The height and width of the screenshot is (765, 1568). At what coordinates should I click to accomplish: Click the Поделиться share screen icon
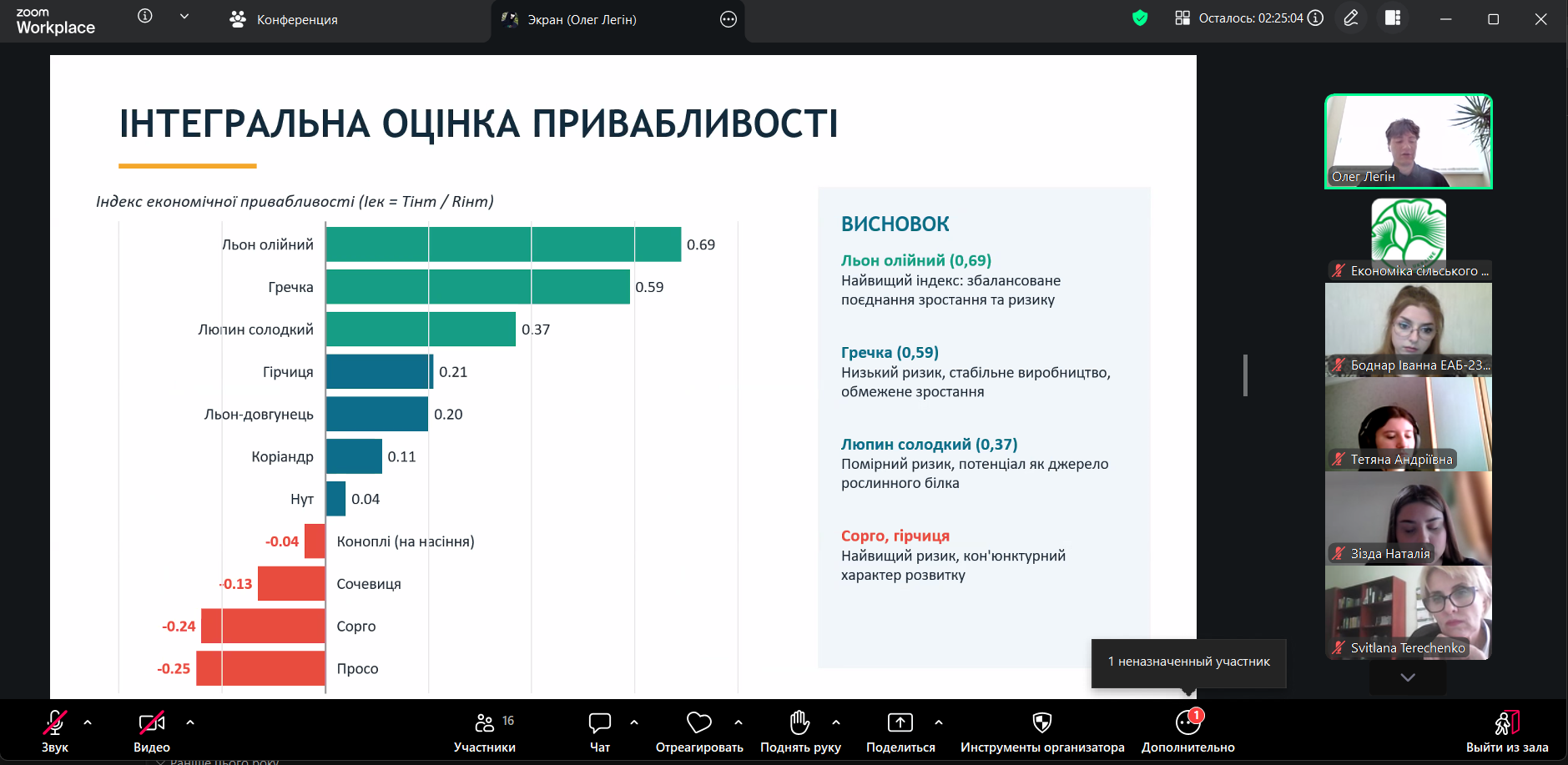(x=900, y=722)
